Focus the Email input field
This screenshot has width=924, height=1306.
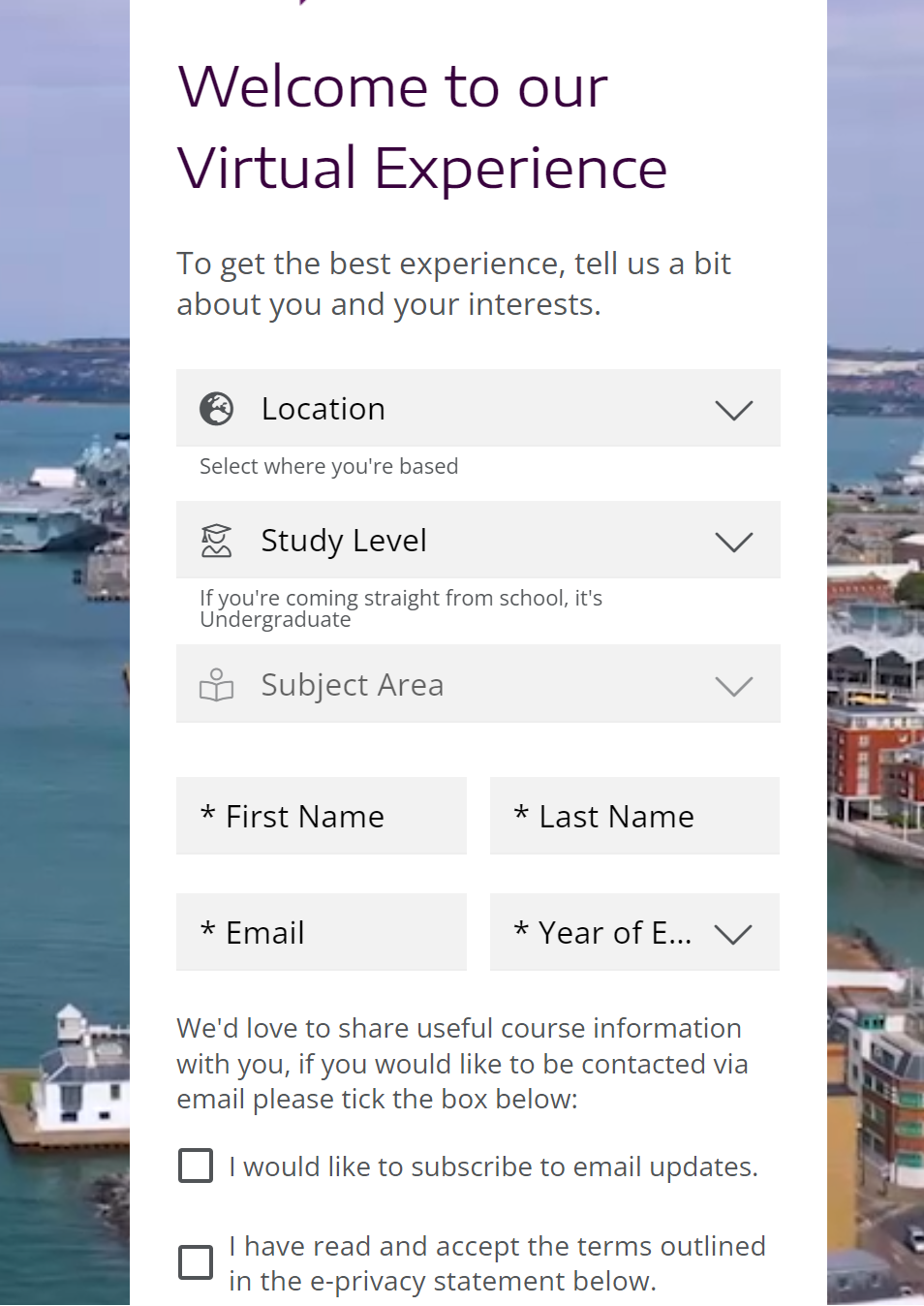(x=322, y=932)
